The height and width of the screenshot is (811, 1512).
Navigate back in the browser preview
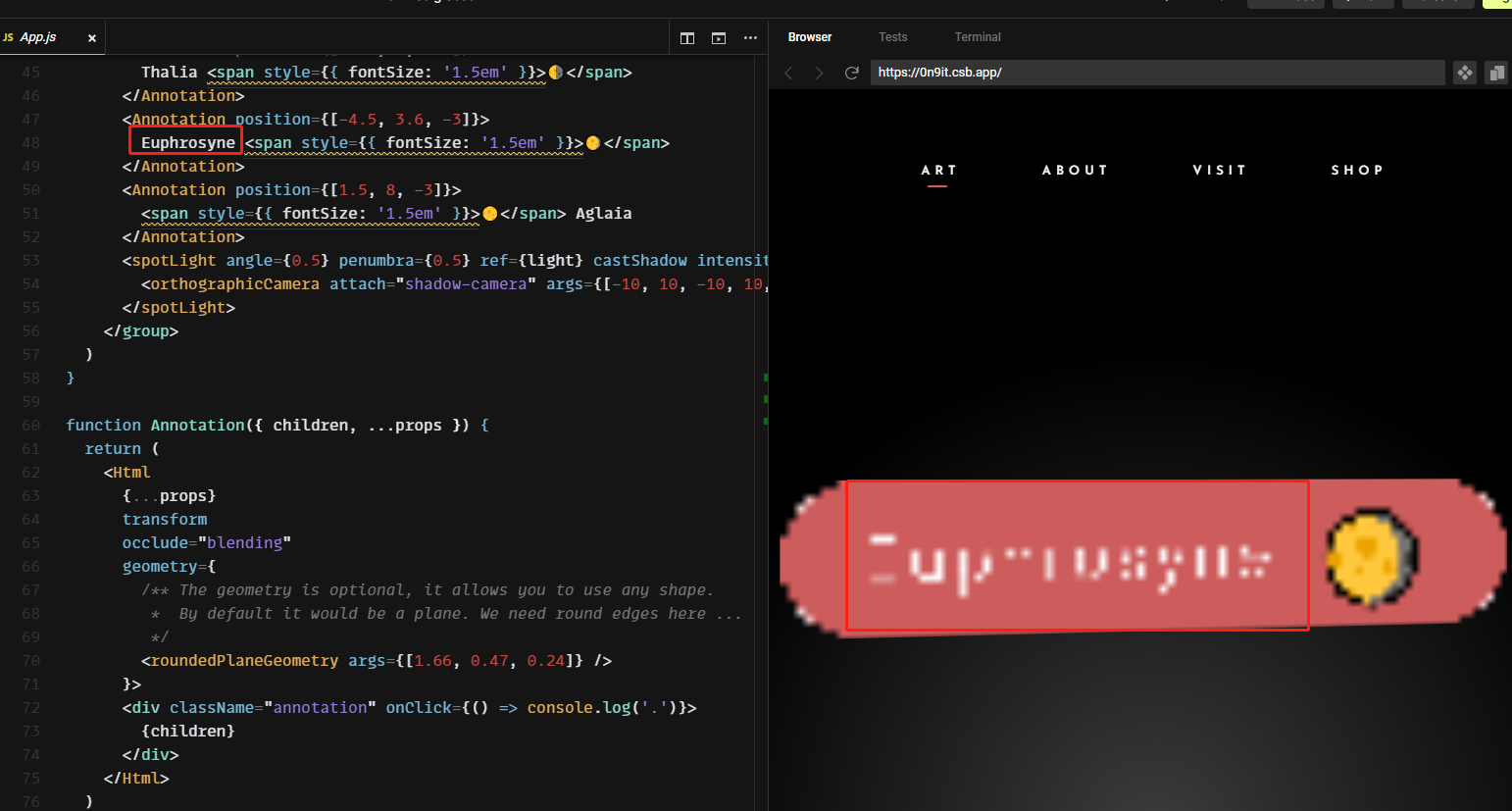pyautogui.click(x=788, y=72)
